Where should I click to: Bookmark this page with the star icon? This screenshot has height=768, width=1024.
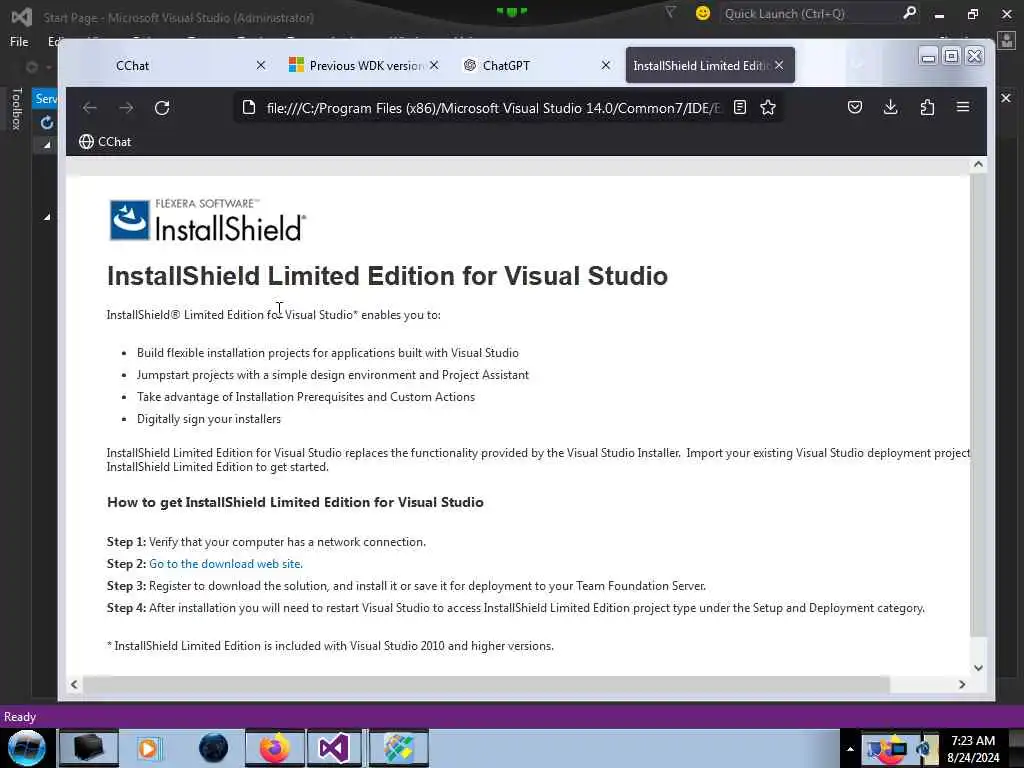[x=768, y=107]
